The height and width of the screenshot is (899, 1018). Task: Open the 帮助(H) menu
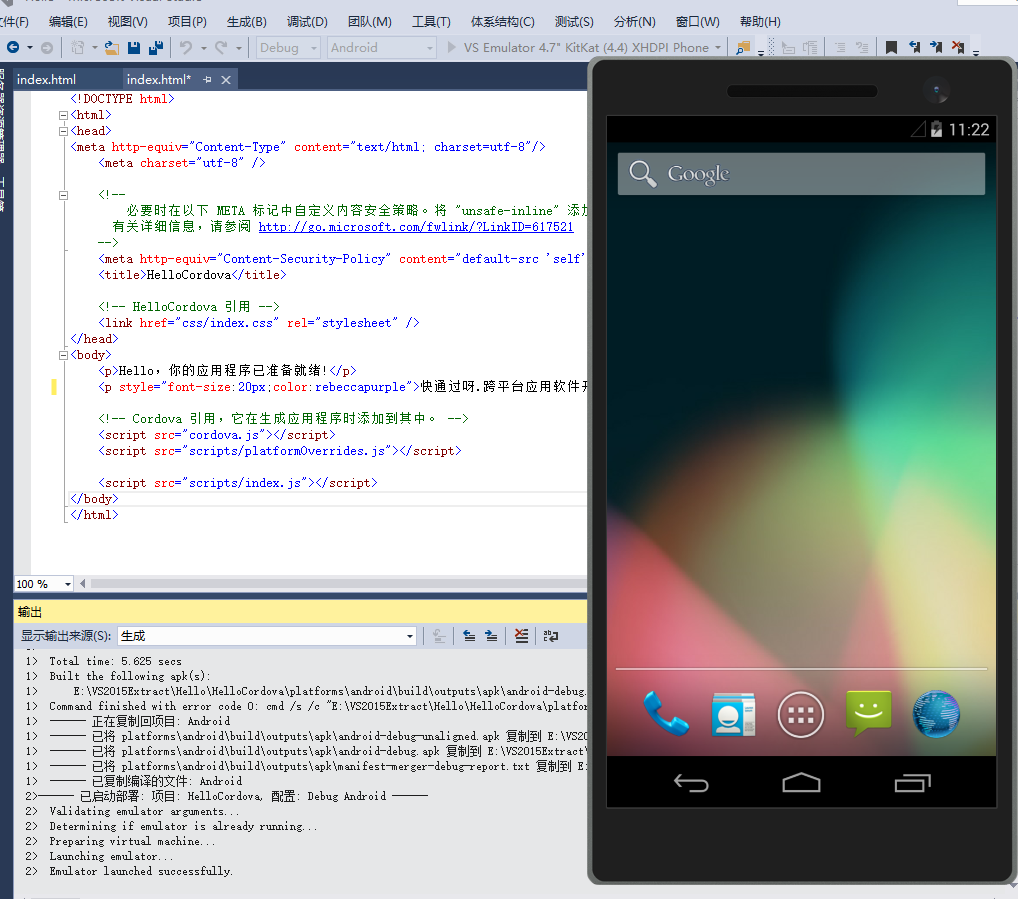[x=760, y=21]
